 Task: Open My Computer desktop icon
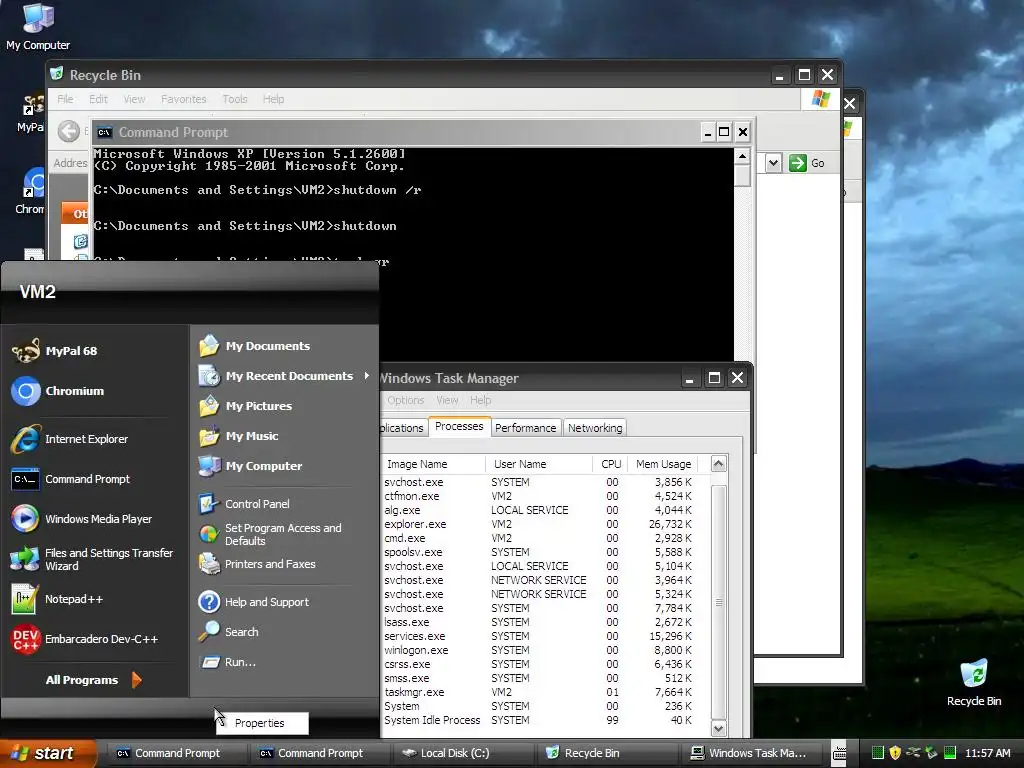[38, 27]
